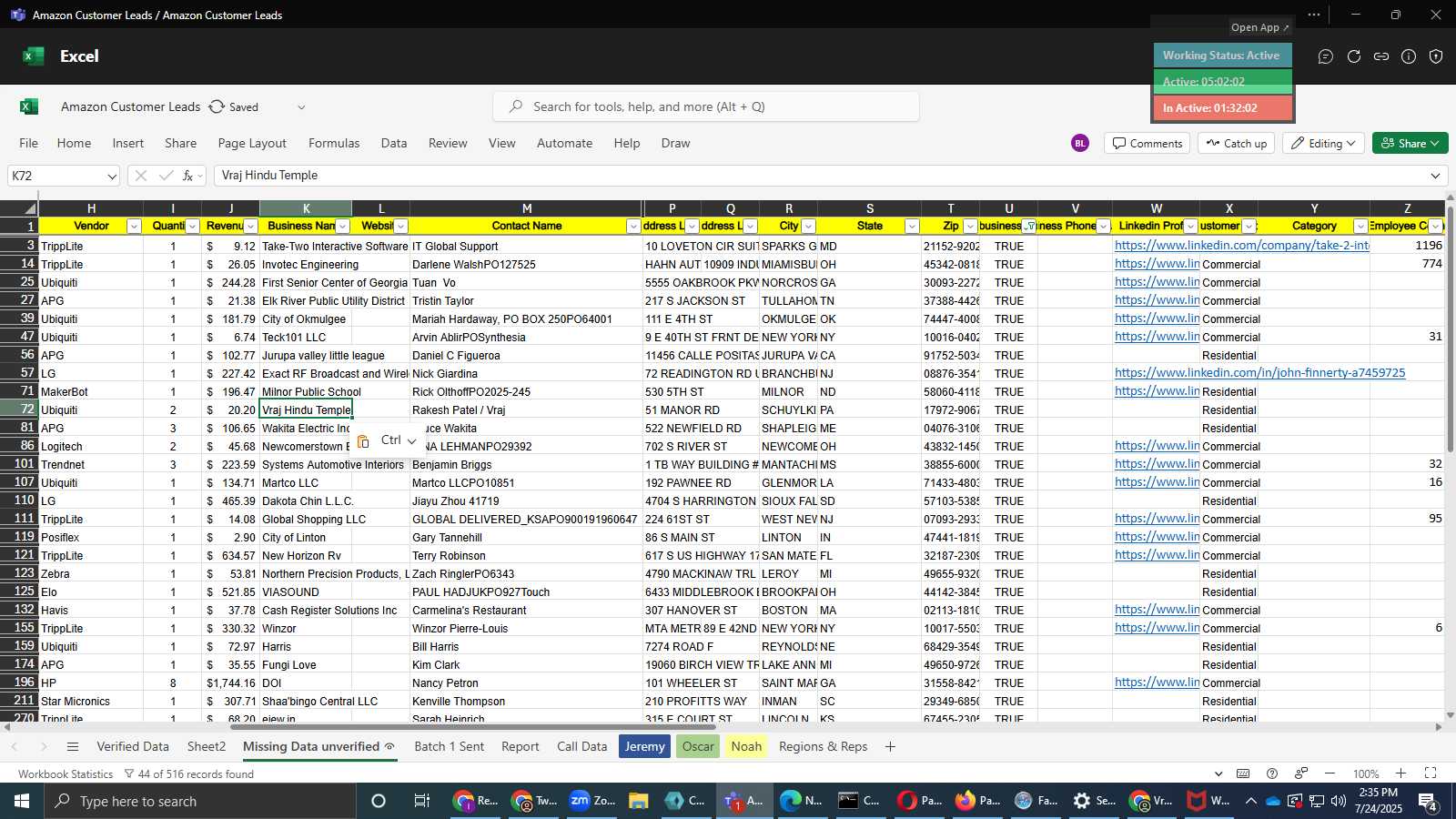
Task: Click the BL user avatar
Action: coord(1080,143)
